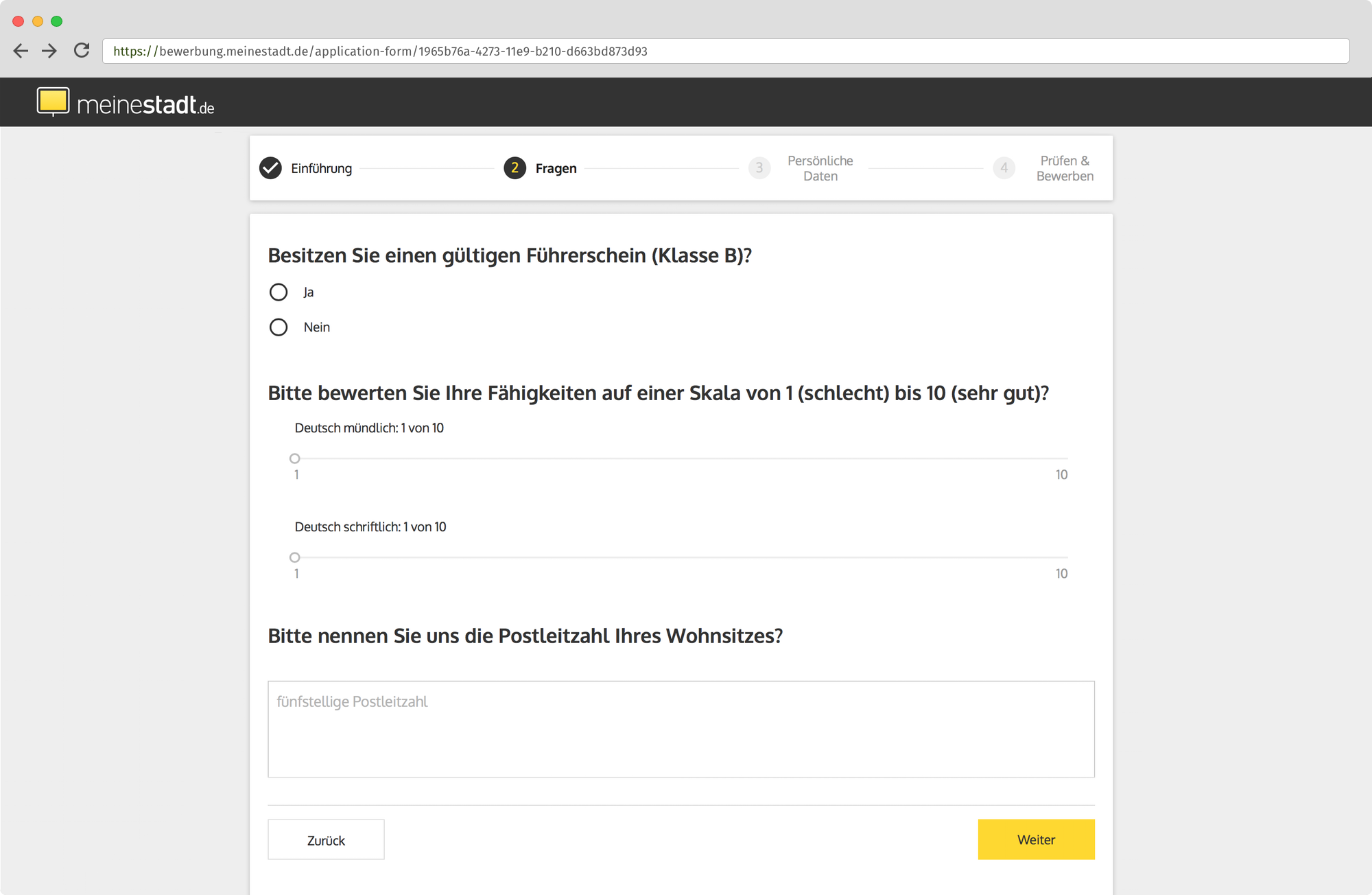Click the 'Ja' option label

pos(309,292)
